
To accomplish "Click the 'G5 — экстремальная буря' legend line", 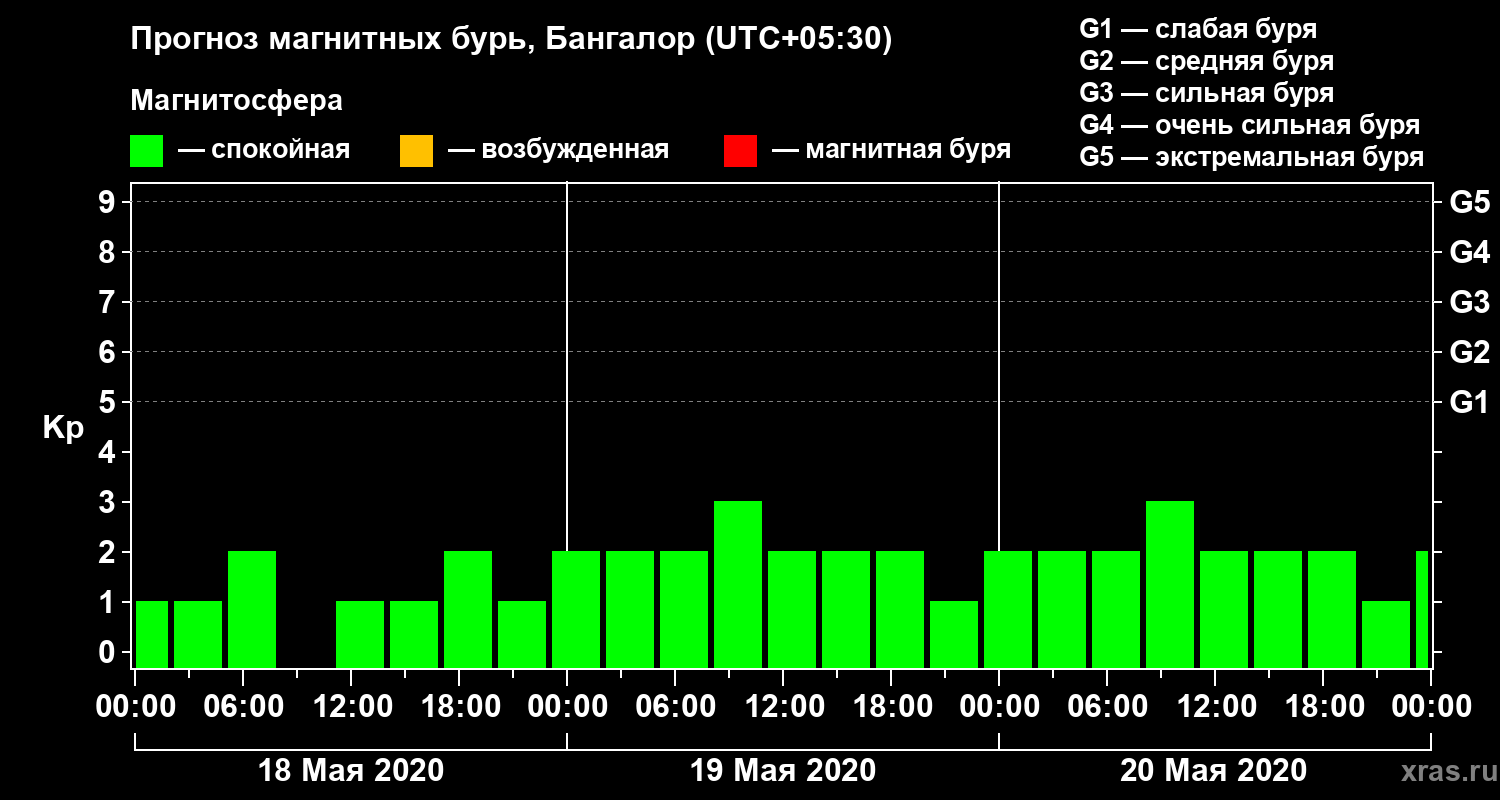I will [1252, 158].
